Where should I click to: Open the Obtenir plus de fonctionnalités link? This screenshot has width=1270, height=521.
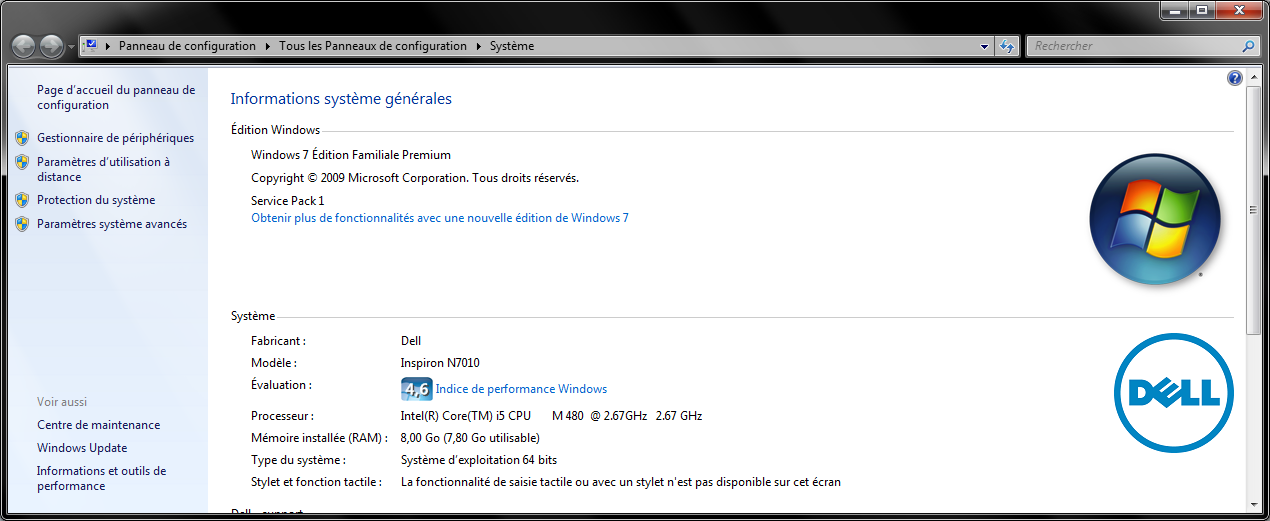click(439, 218)
